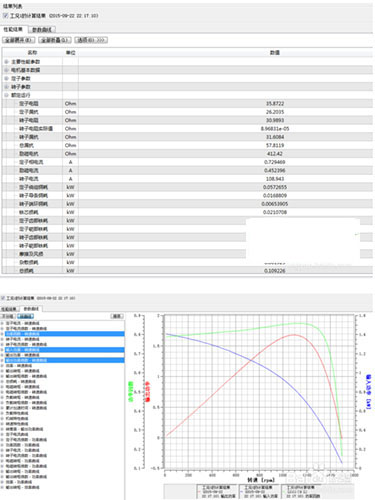
Task: Click the value 0.109226
Action: (275, 271)
